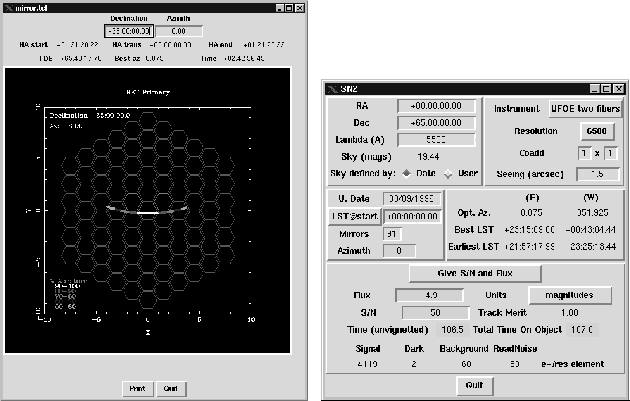Image resolution: width=630 pixels, height=401 pixels.
Task: Click the S/N input field showing 50
Action: tap(436, 313)
